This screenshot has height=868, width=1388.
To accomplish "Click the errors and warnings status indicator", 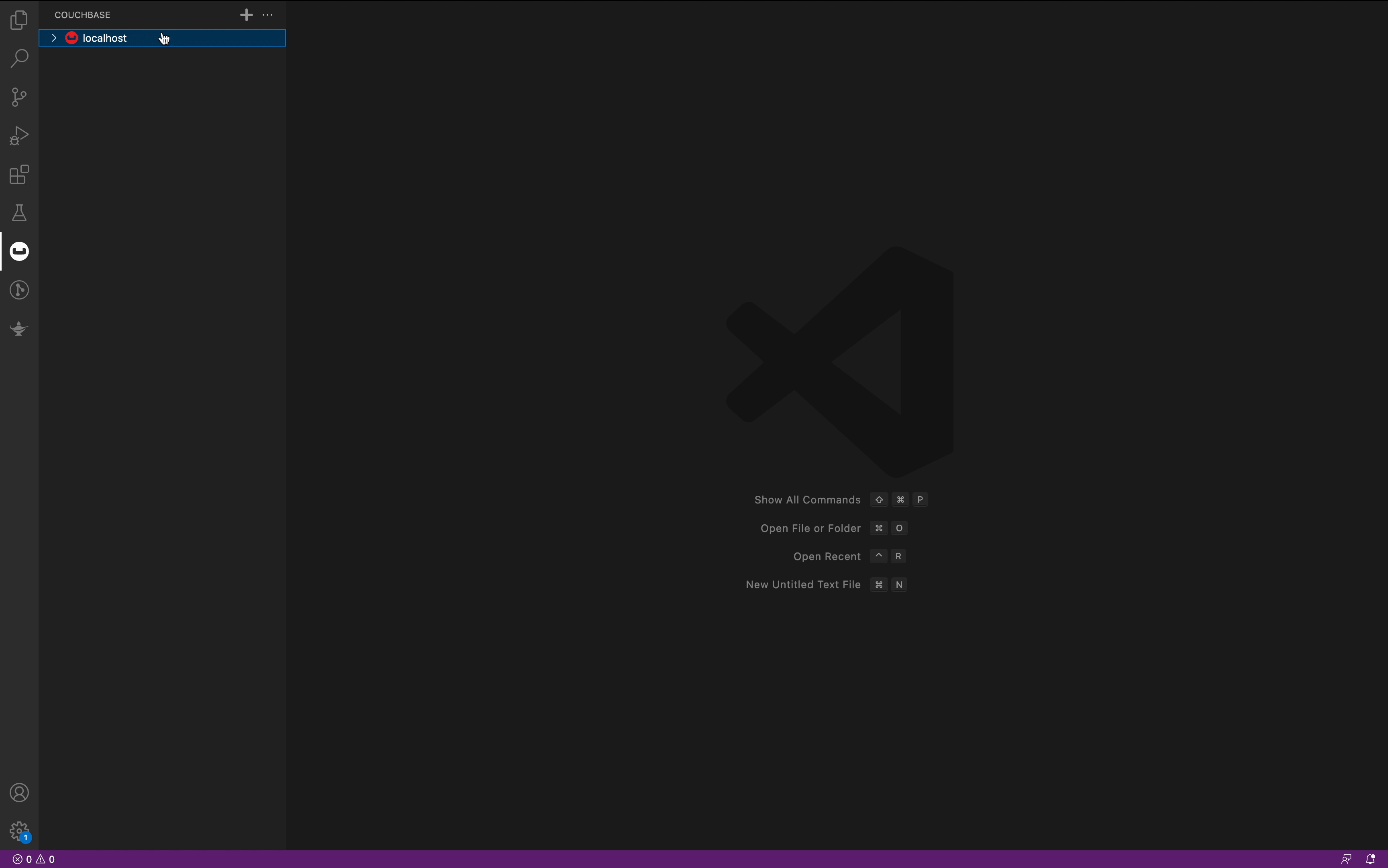I will click(x=34, y=860).
